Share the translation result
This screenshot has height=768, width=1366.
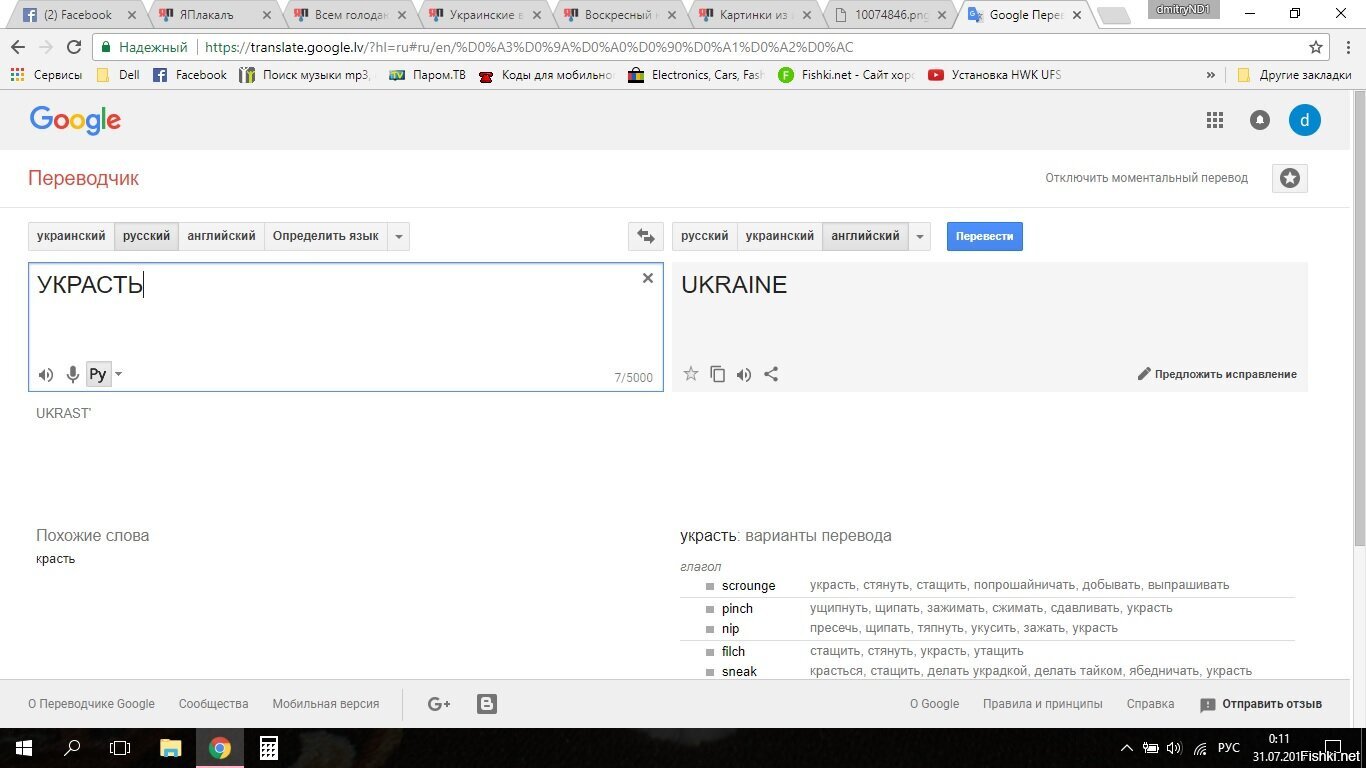[x=771, y=374]
